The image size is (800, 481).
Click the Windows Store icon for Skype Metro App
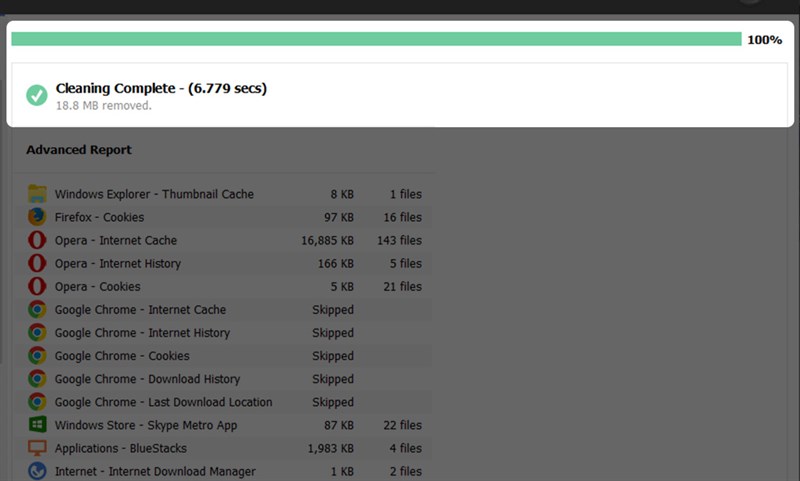(37, 425)
